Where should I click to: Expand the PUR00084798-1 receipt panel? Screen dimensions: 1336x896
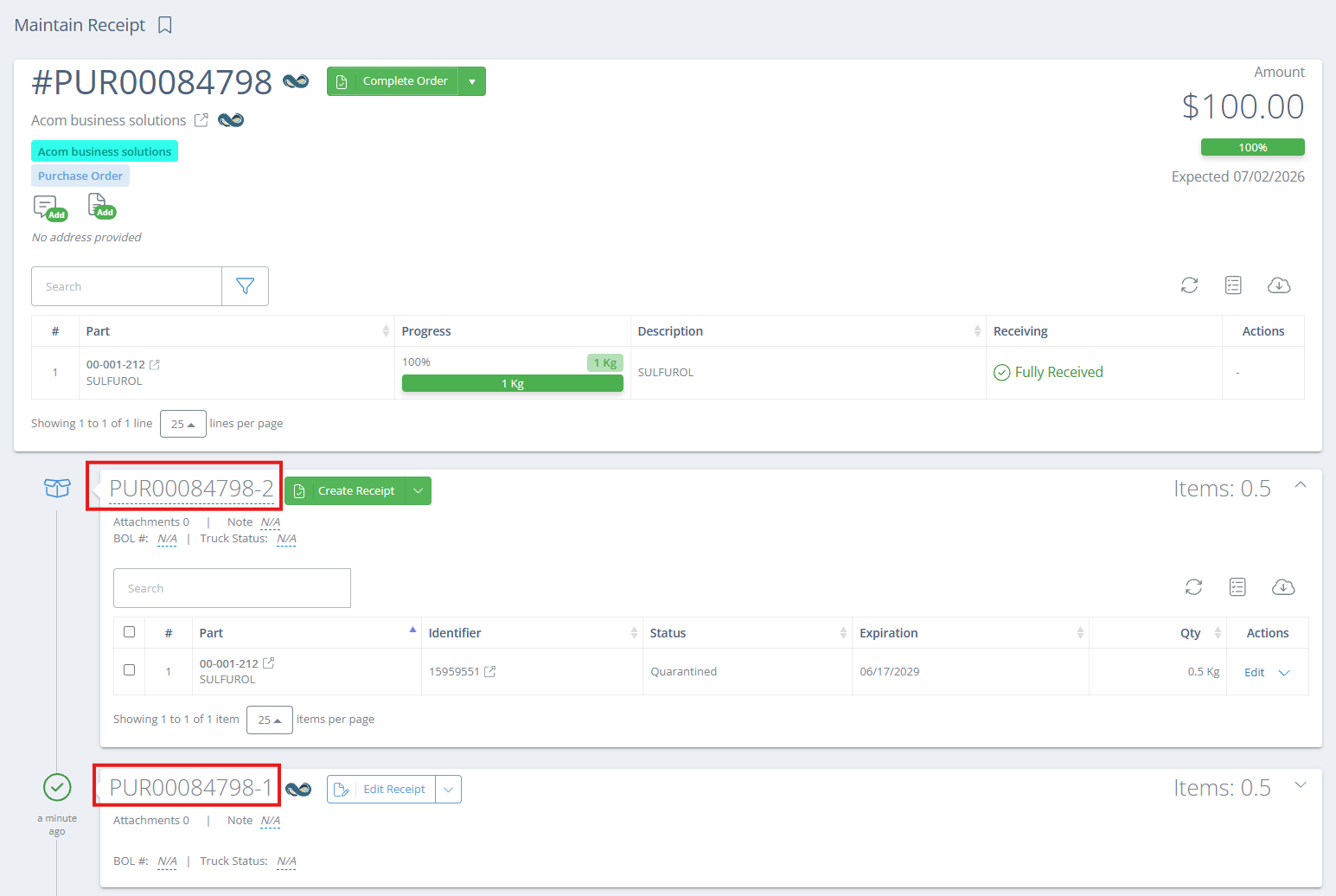click(x=1300, y=785)
